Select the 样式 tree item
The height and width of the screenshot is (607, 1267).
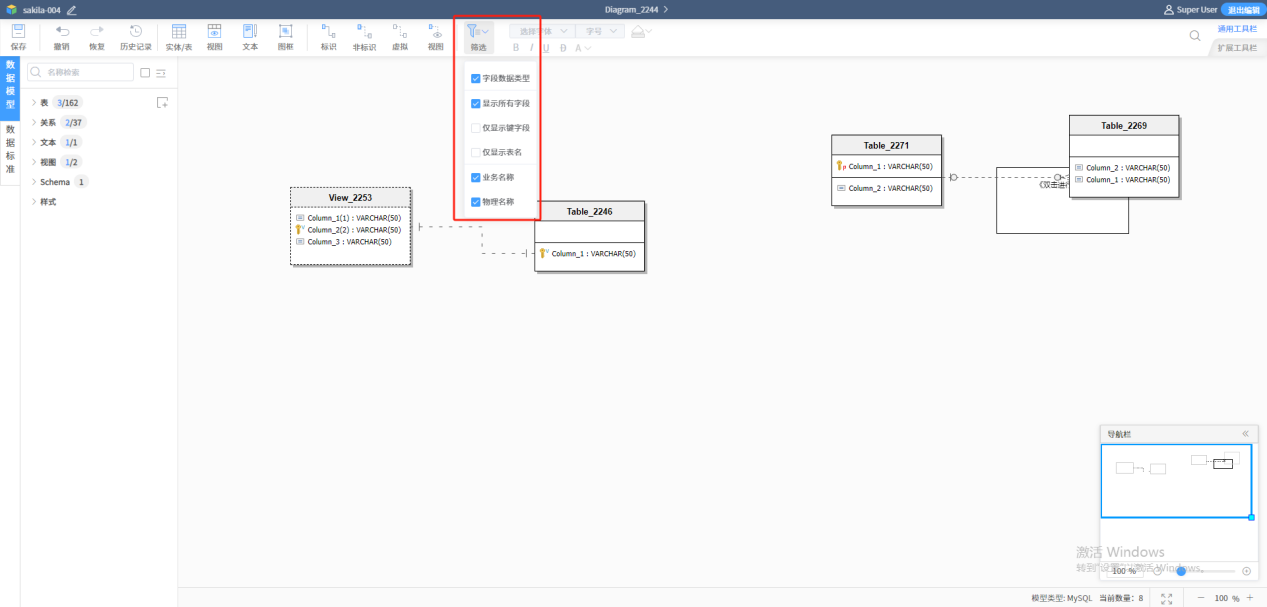pos(48,202)
